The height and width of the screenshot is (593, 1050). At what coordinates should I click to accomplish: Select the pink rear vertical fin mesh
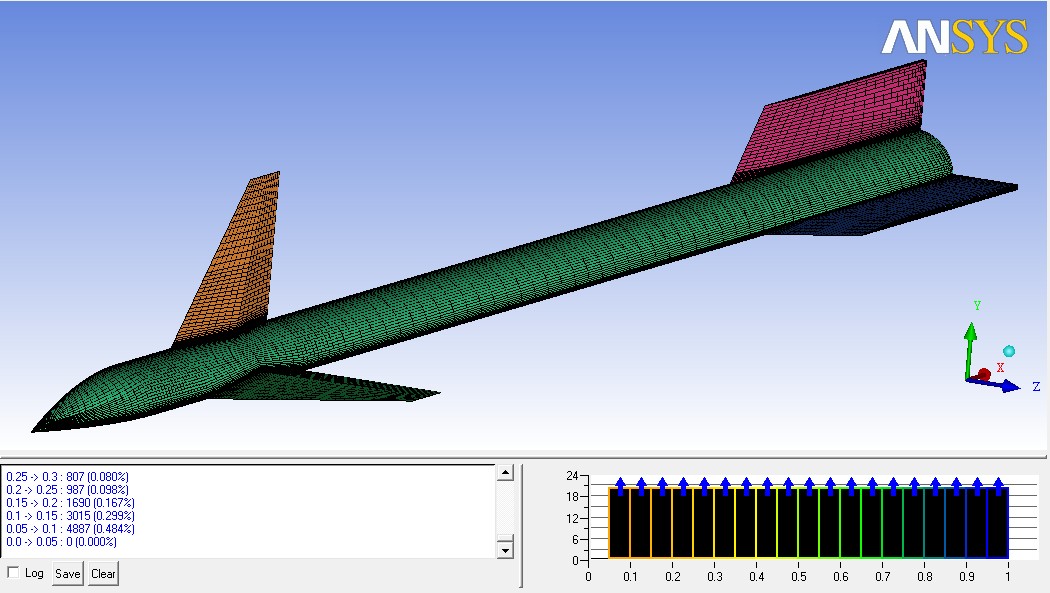838,122
